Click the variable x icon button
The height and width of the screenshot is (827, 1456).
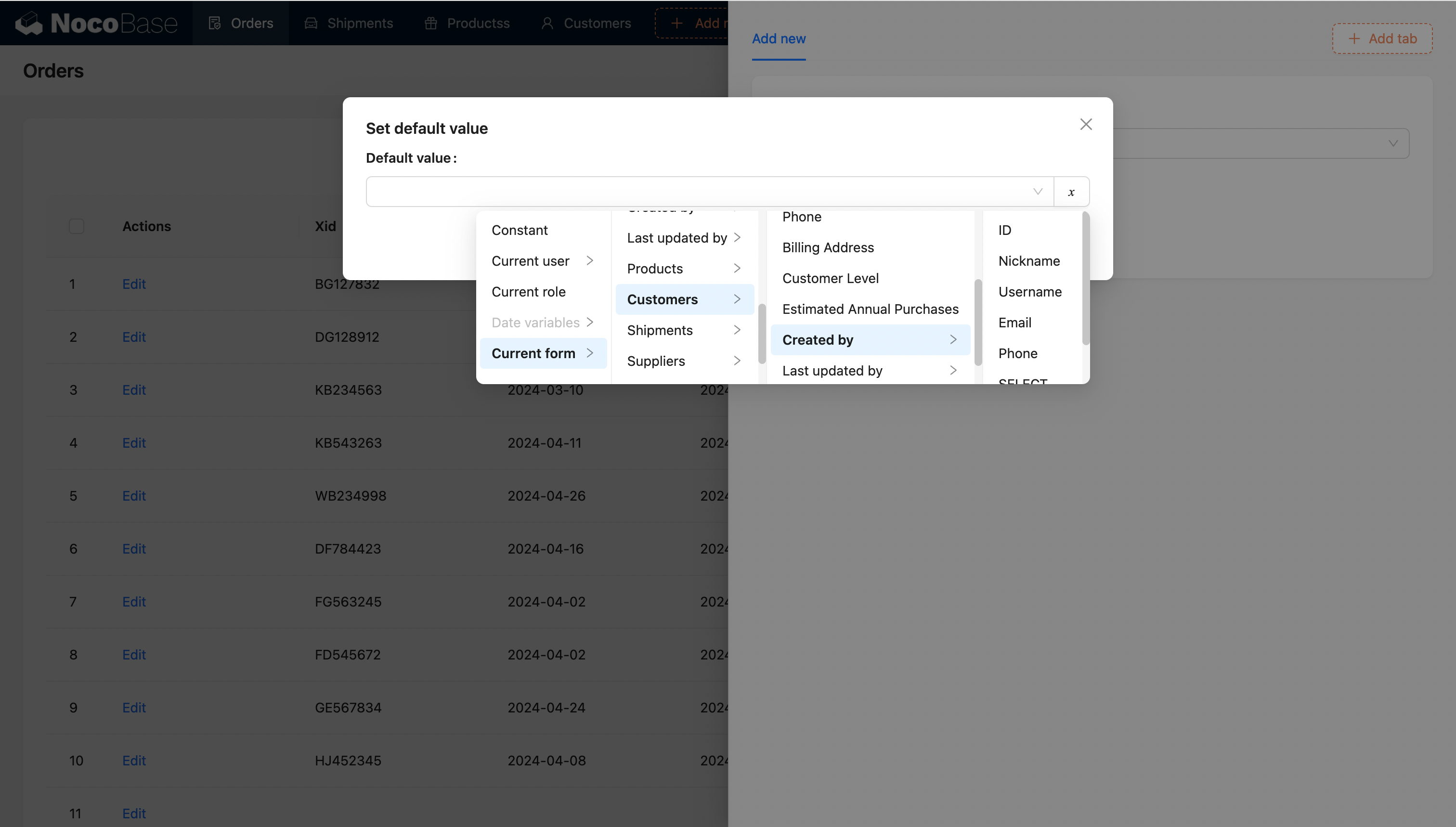tap(1071, 192)
